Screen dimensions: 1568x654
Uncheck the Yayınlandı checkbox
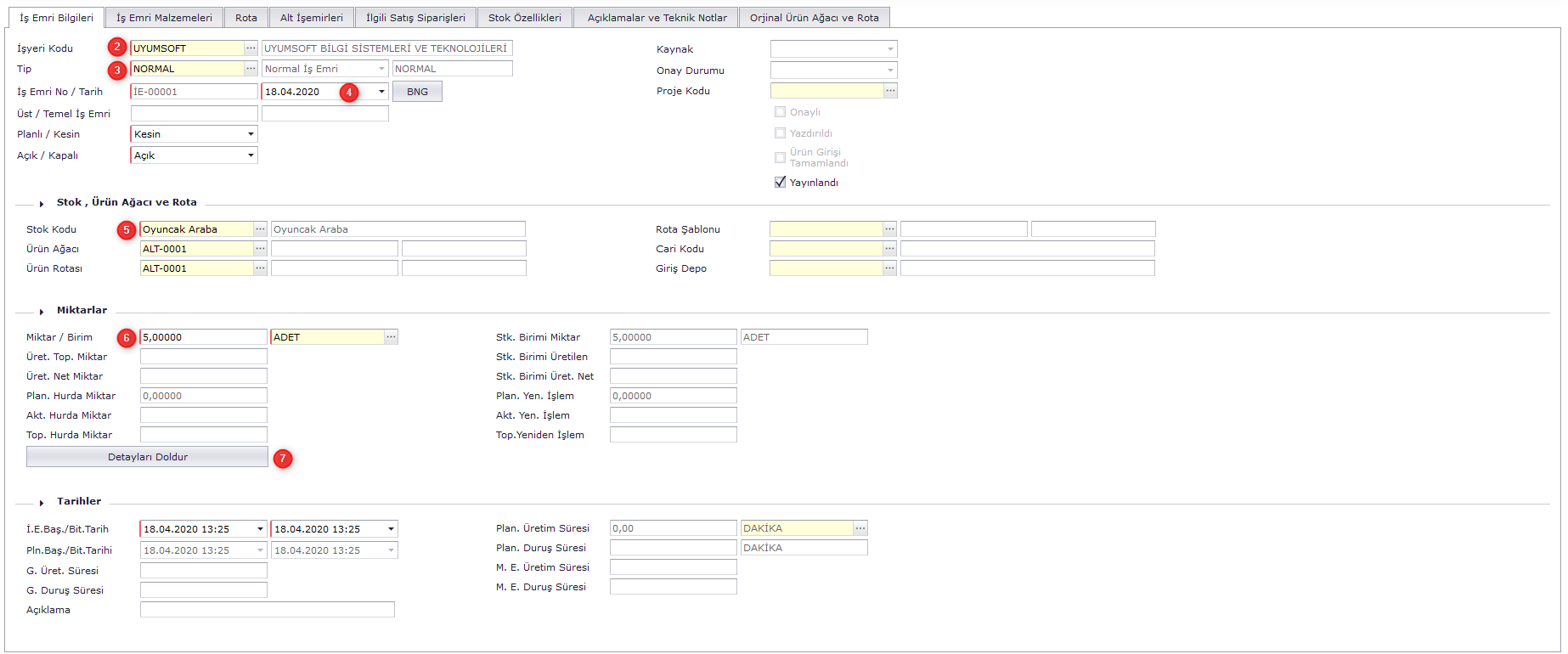pyautogui.click(x=780, y=183)
